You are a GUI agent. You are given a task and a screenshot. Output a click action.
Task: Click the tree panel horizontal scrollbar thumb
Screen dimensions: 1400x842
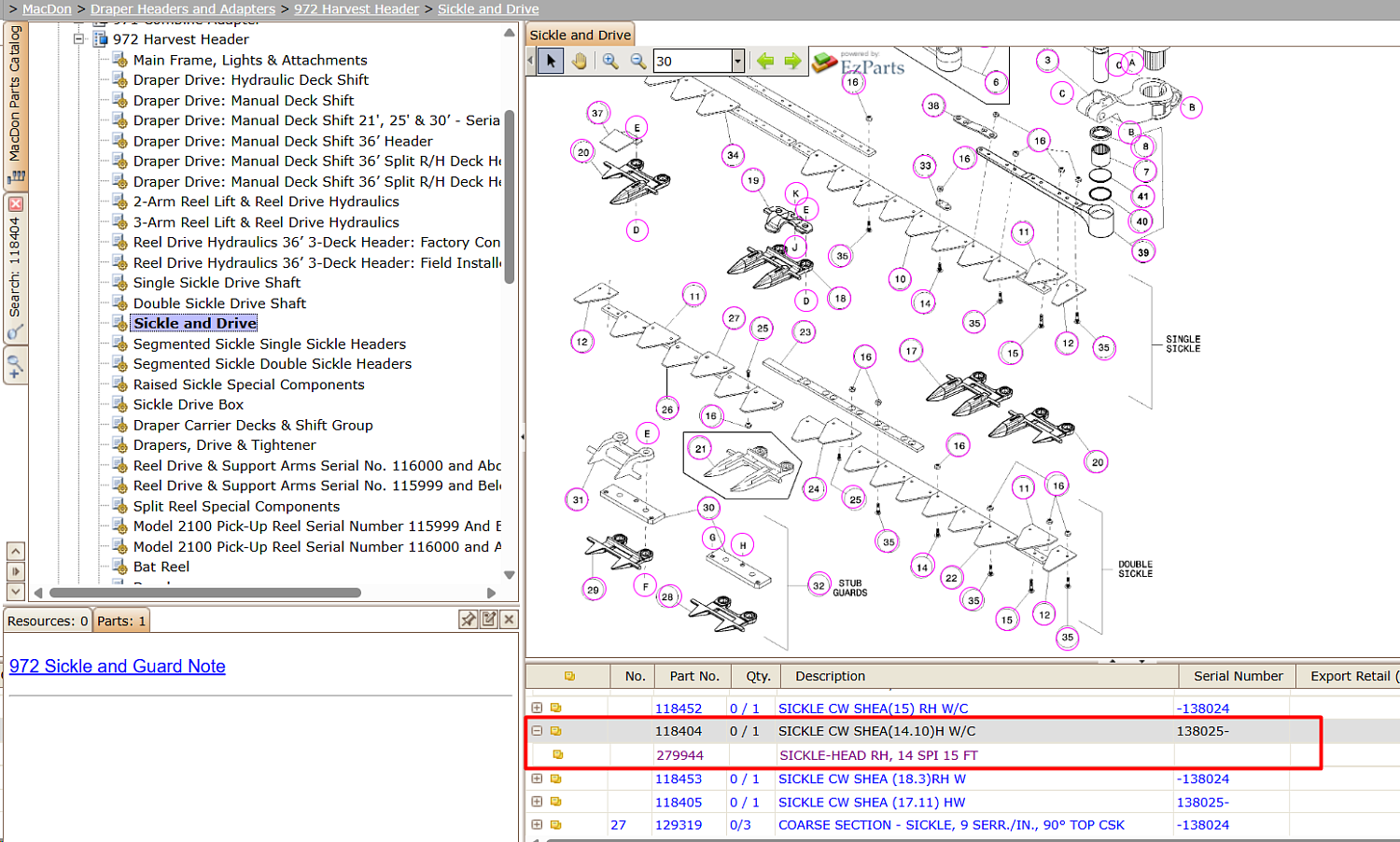(x=205, y=593)
